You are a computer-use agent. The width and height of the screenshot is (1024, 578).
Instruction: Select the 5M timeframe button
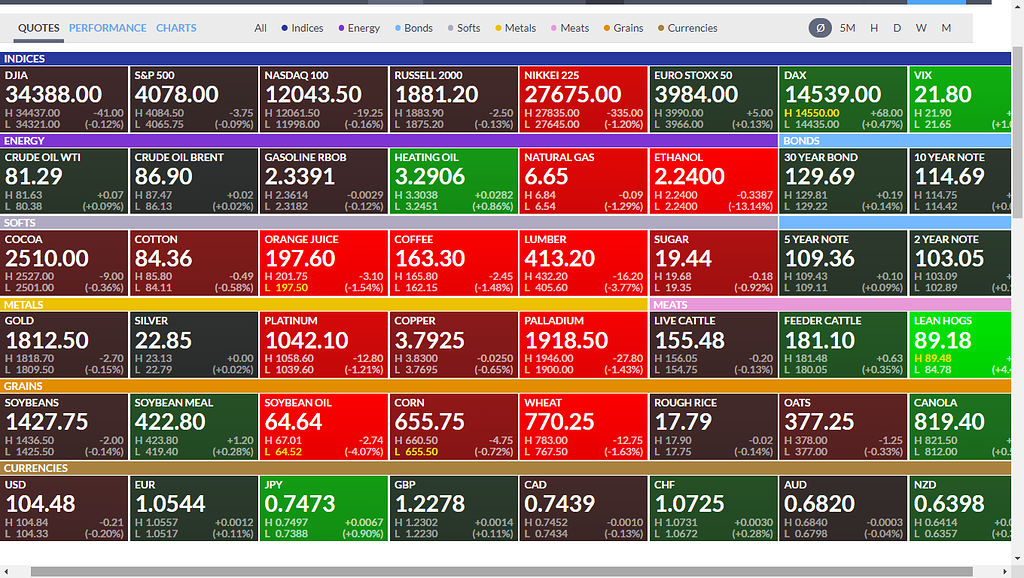(x=847, y=28)
